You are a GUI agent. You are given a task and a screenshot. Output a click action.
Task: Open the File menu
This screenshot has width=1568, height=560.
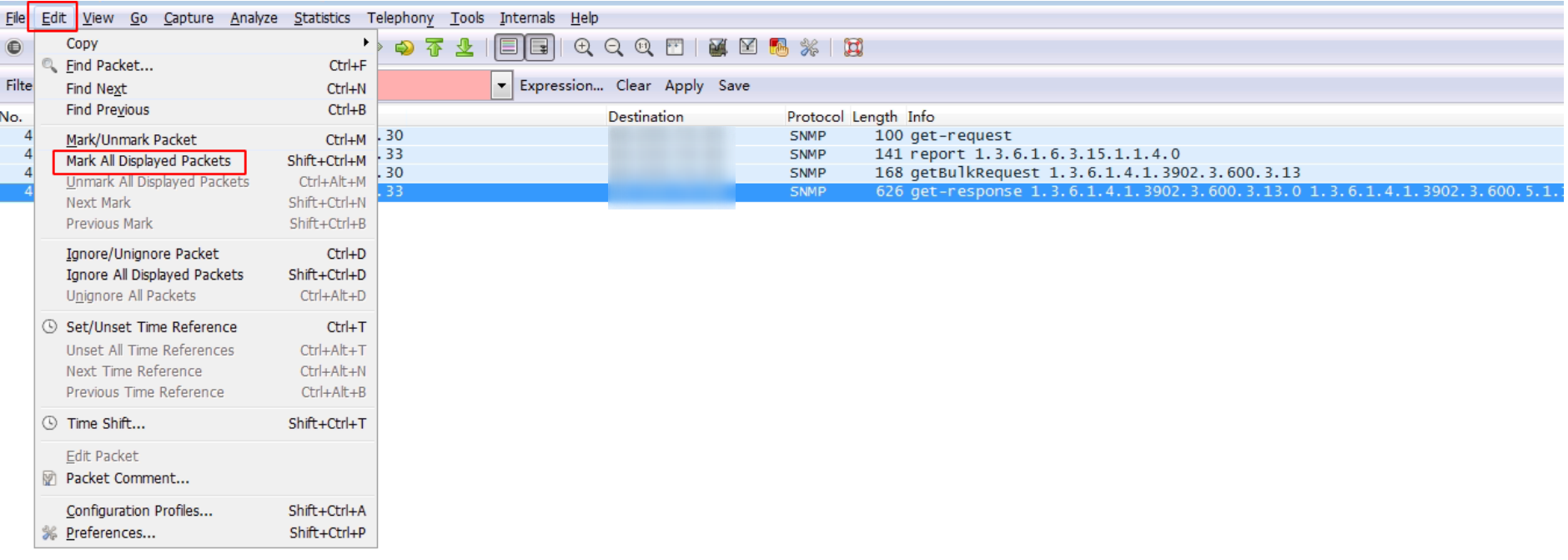15,18
